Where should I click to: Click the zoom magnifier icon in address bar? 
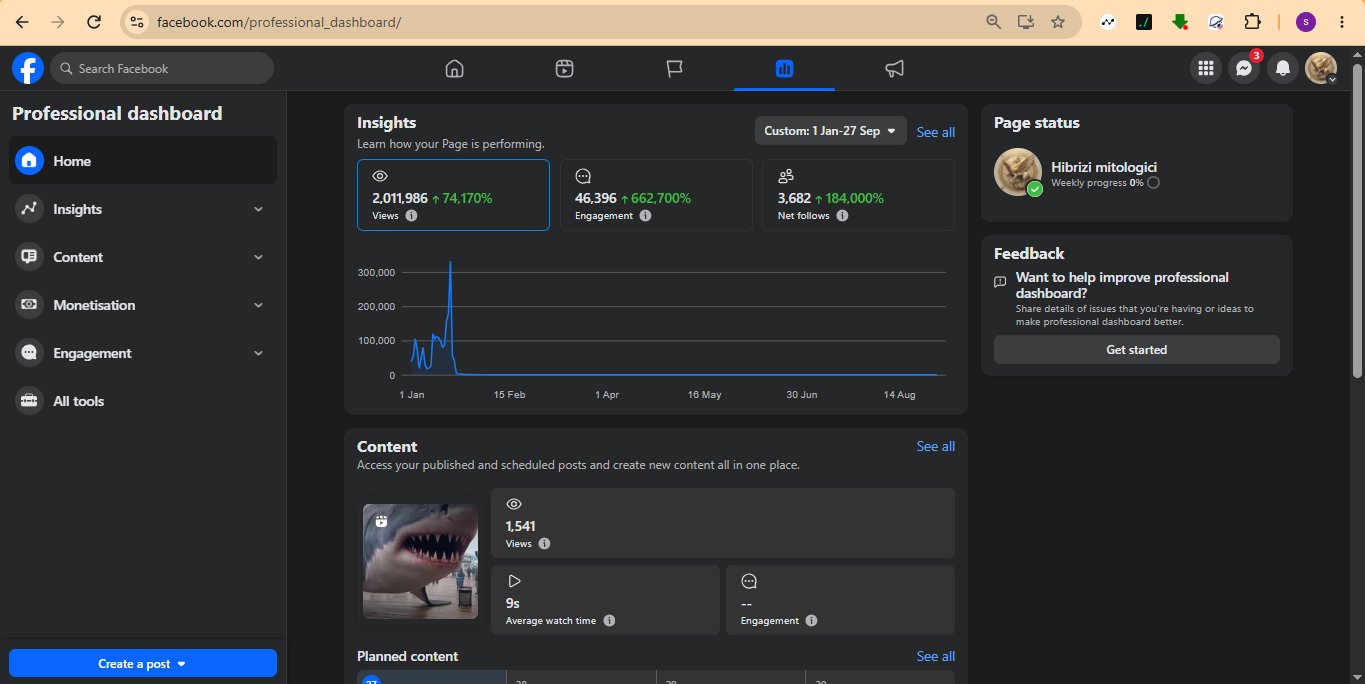993,21
